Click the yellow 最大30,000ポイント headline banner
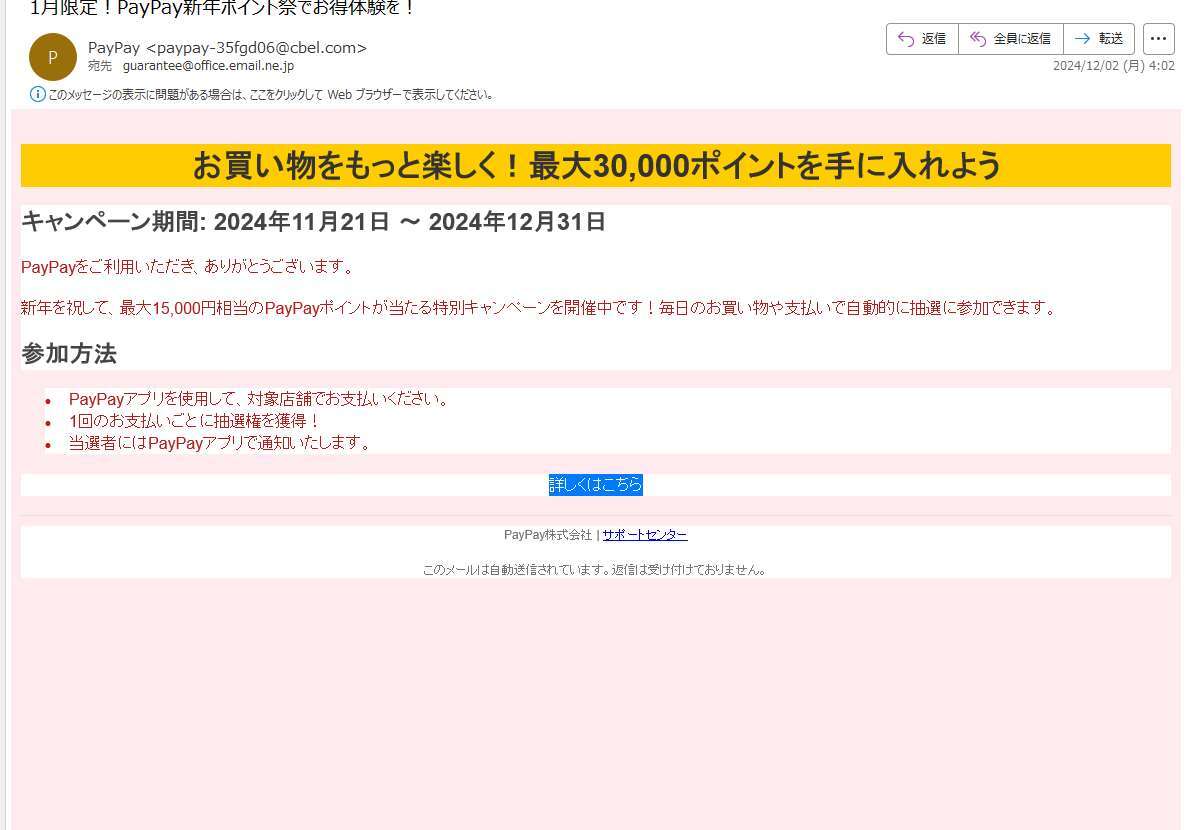Viewport: 1186px width, 830px height. (x=595, y=165)
